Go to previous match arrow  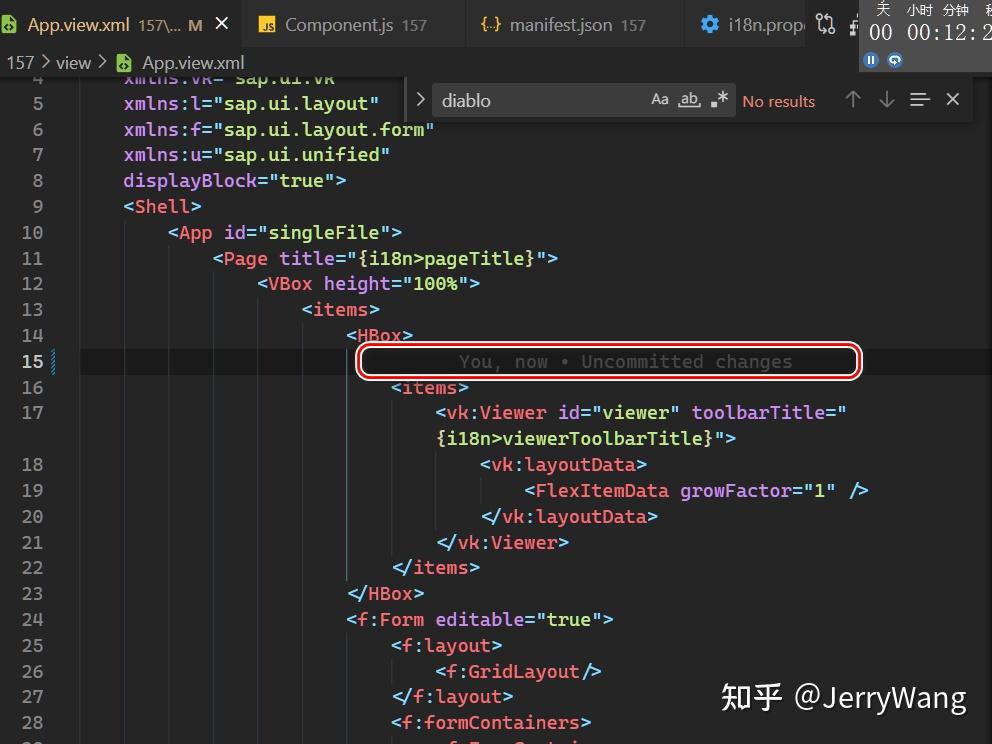853,99
